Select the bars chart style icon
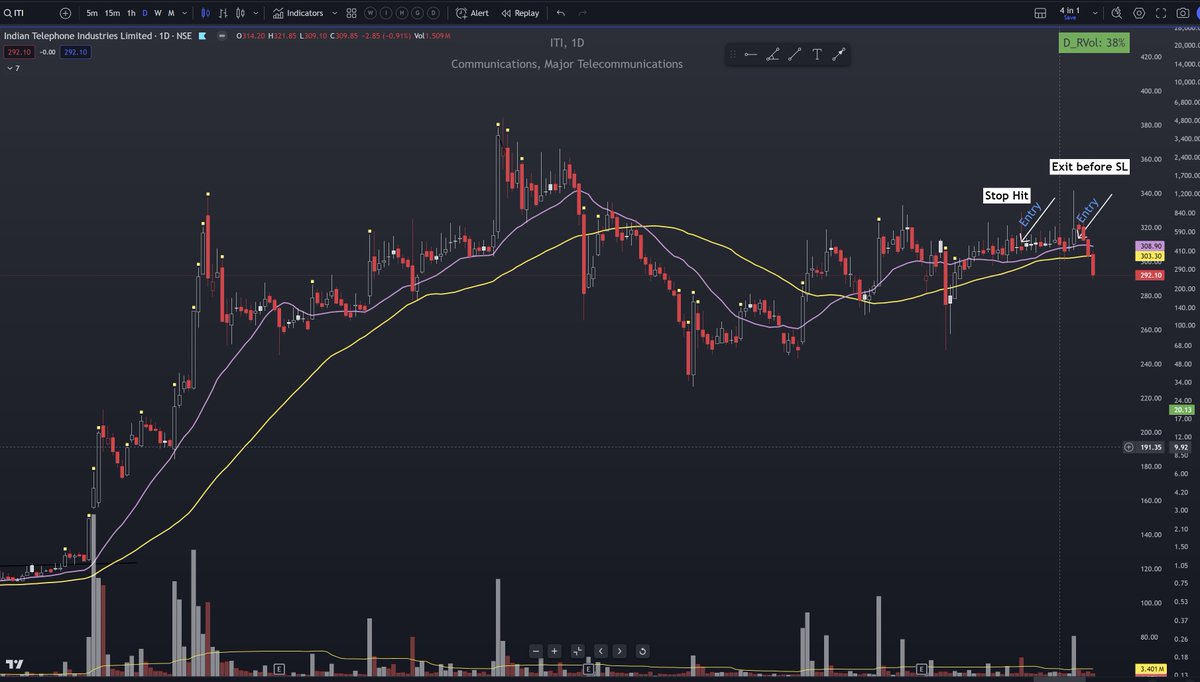 click(222, 13)
